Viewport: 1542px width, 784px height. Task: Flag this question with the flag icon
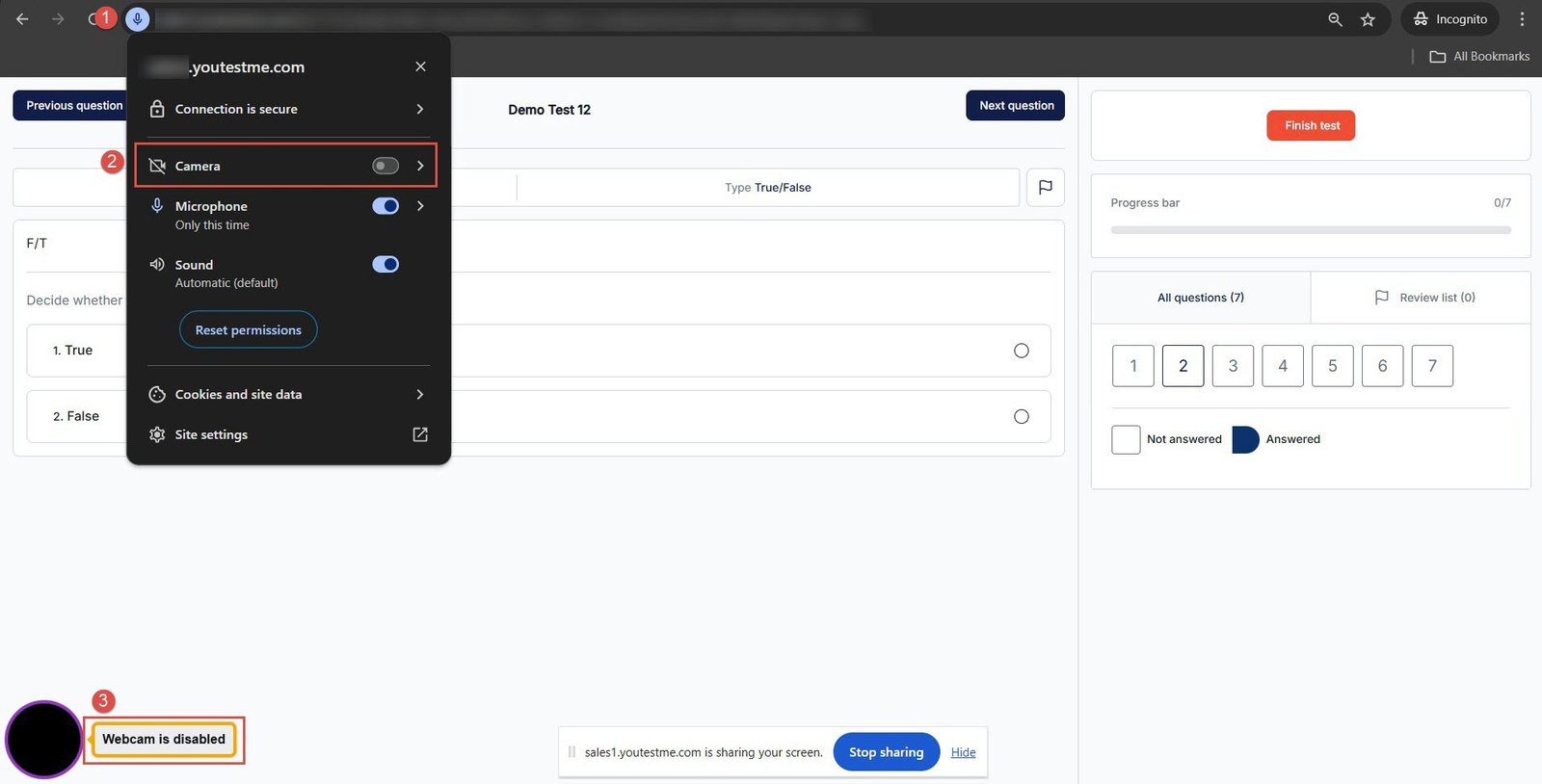[1045, 187]
